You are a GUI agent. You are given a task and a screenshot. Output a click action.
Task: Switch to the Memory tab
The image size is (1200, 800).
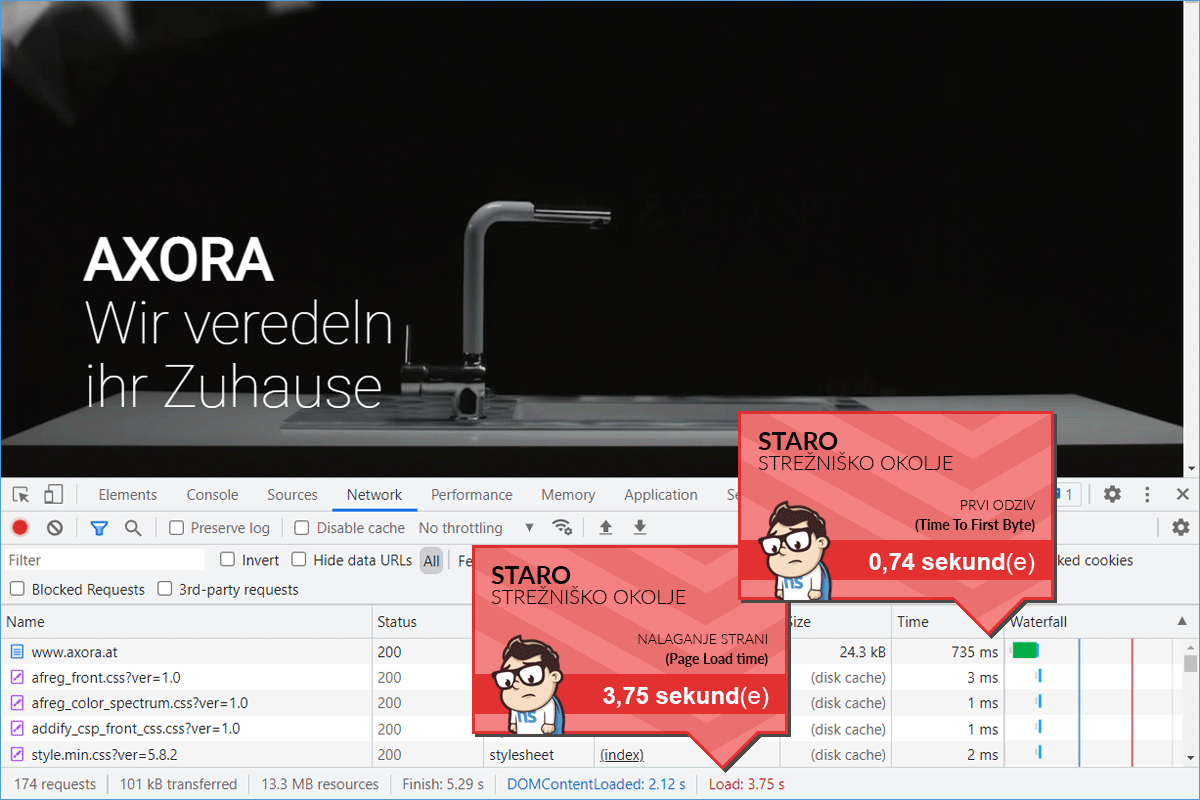point(568,495)
